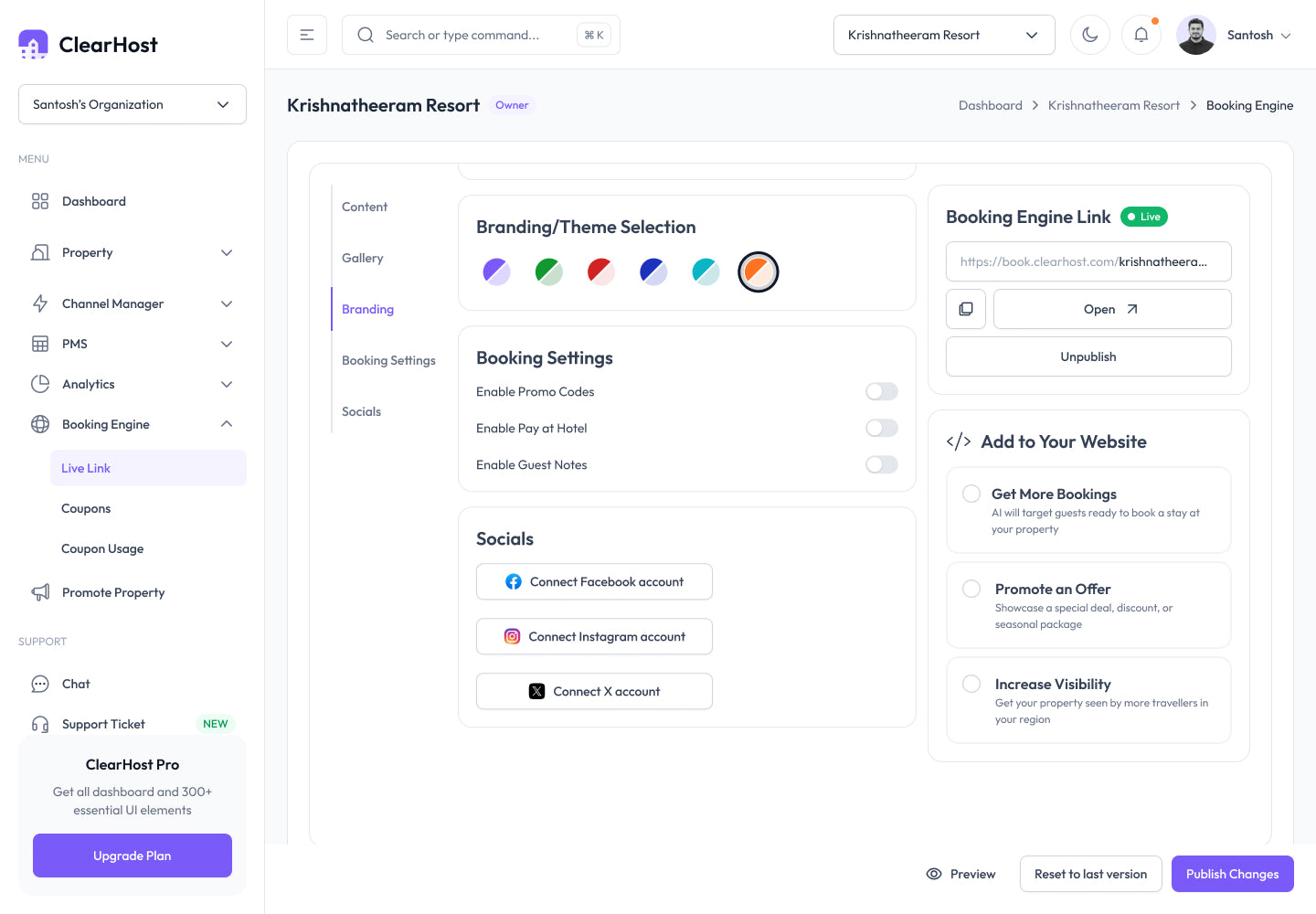Expand Channel Manager menu chevron
The image size is (1316, 914).
tap(227, 303)
